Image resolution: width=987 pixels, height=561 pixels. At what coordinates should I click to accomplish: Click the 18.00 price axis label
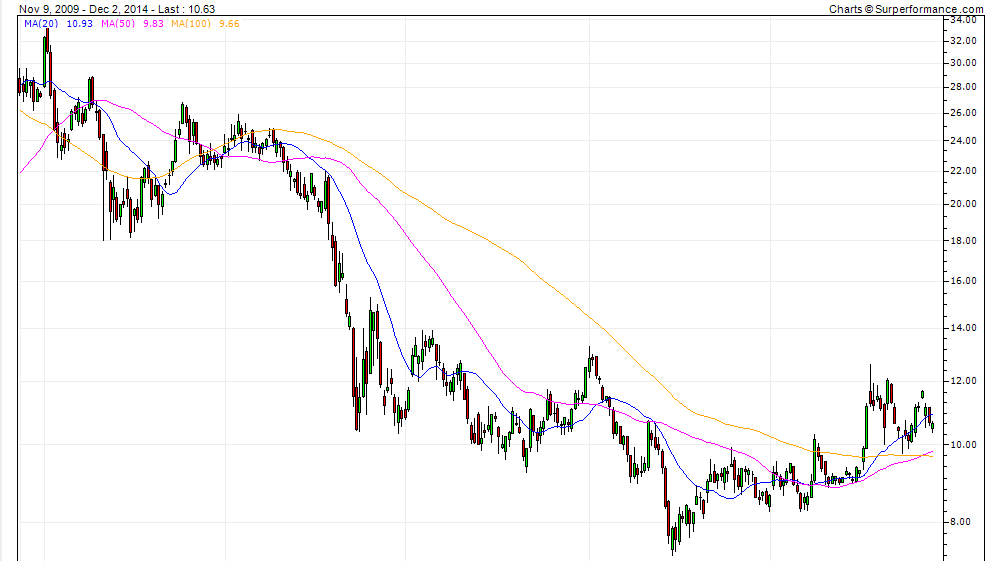click(x=963, y=241)
